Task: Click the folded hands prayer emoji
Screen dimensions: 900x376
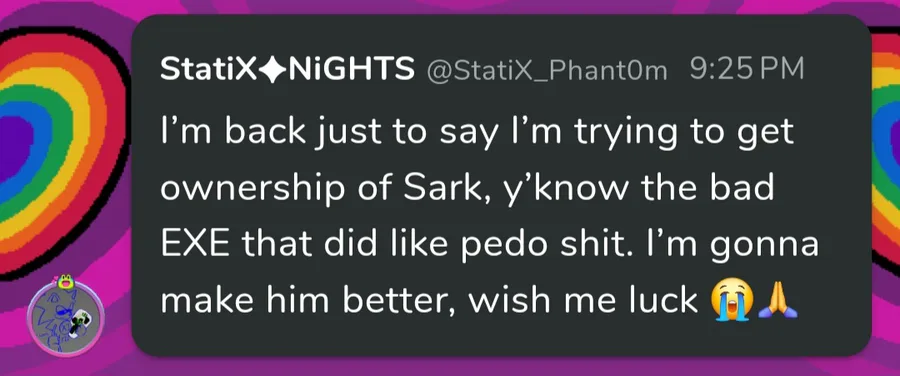Action: tap(778, 301)
